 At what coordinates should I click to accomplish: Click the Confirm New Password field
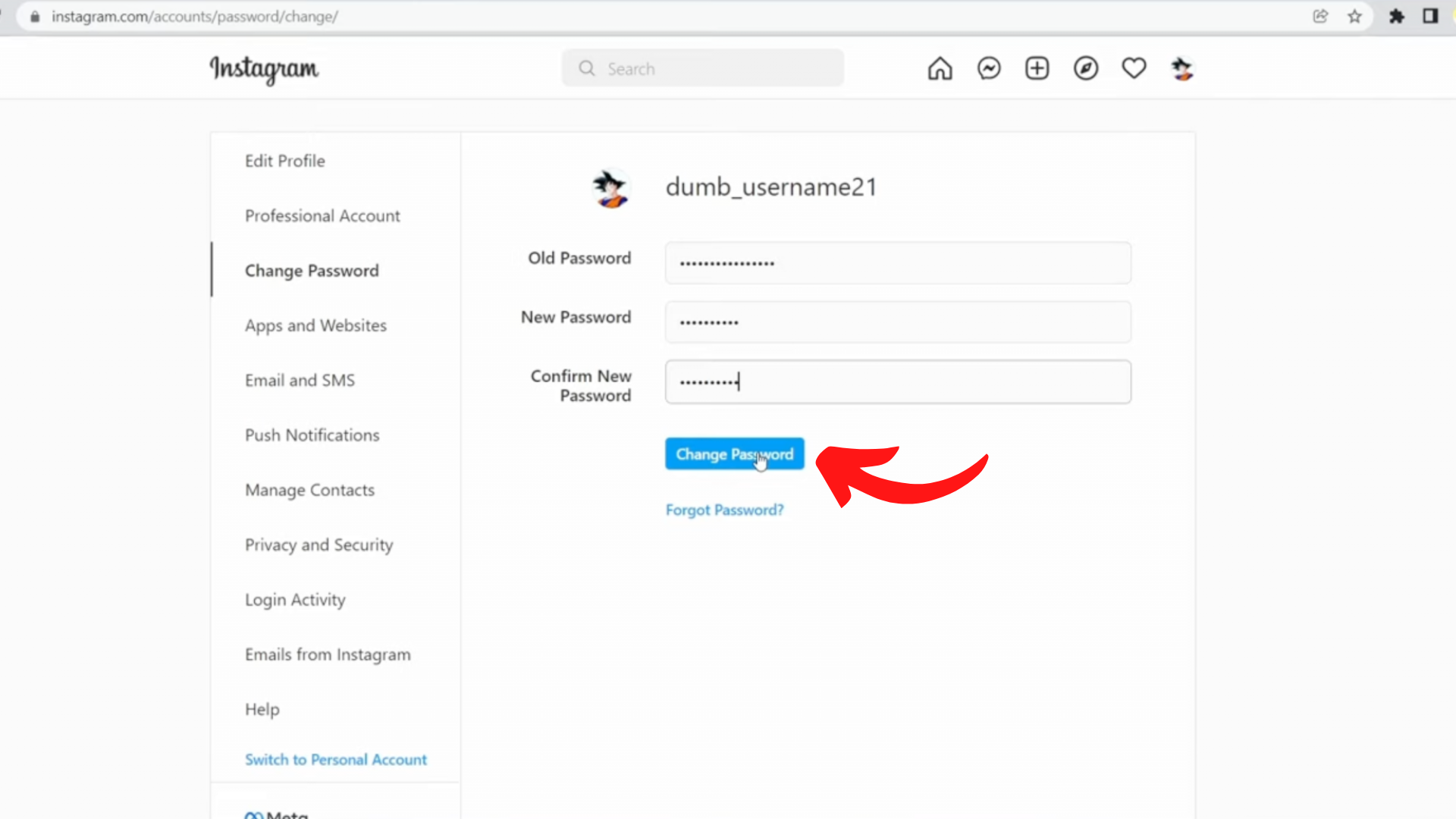pyautogui.click(x=898, y=381)
